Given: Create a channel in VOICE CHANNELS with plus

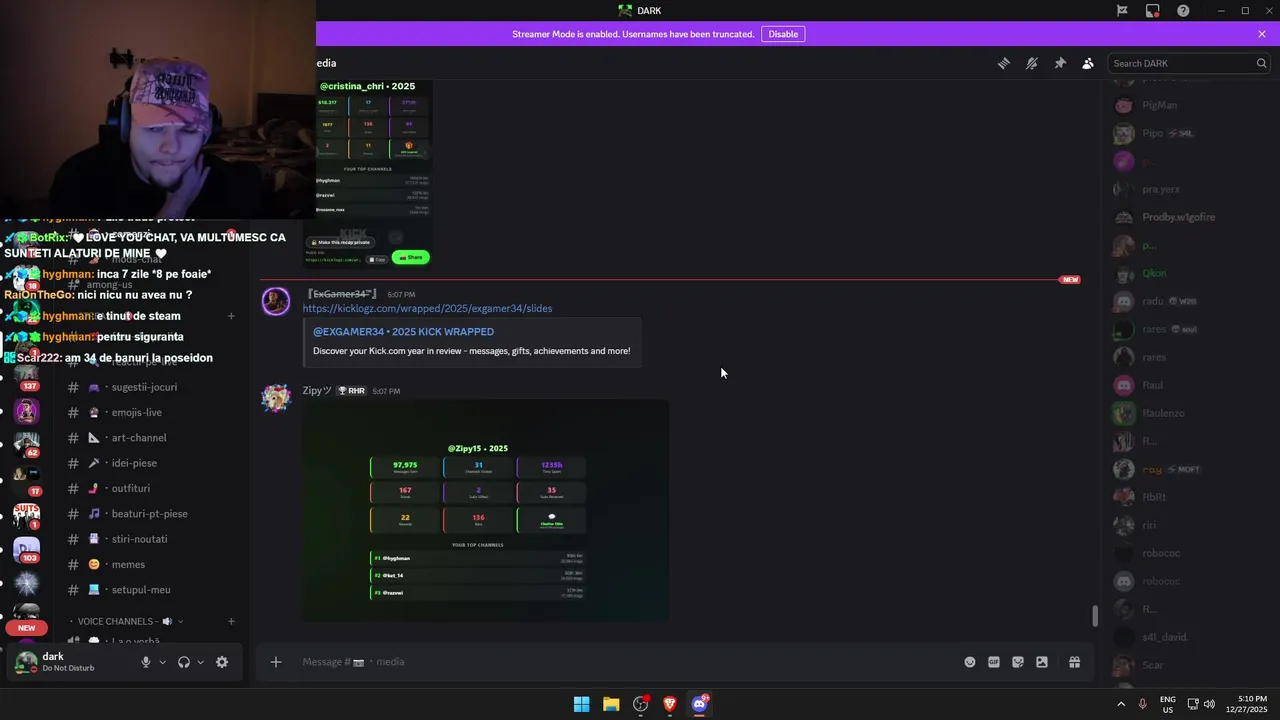Looking at the screenshot, I should click(x=231, y=621).
